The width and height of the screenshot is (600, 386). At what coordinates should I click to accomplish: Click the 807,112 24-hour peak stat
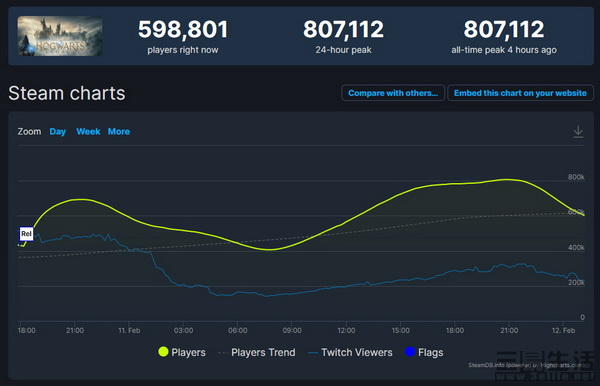point(343,36)
